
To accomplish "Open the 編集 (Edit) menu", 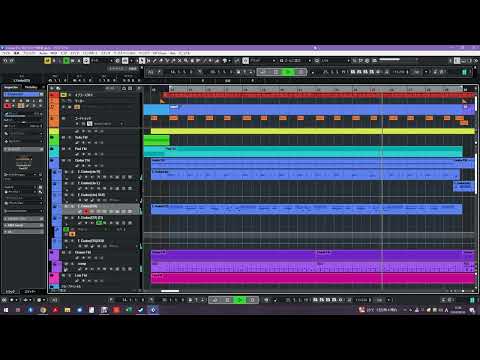I will tap(16, 53).
